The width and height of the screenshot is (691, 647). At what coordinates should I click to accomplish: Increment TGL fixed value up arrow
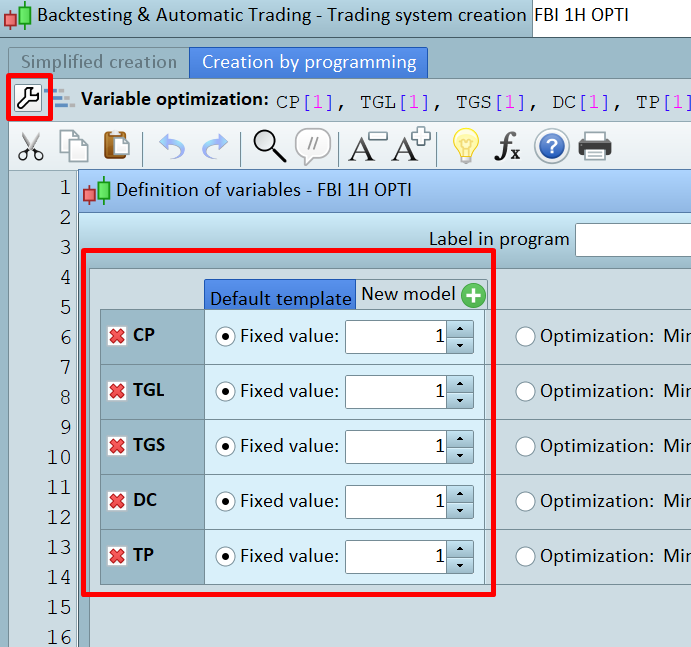point(460,384)
